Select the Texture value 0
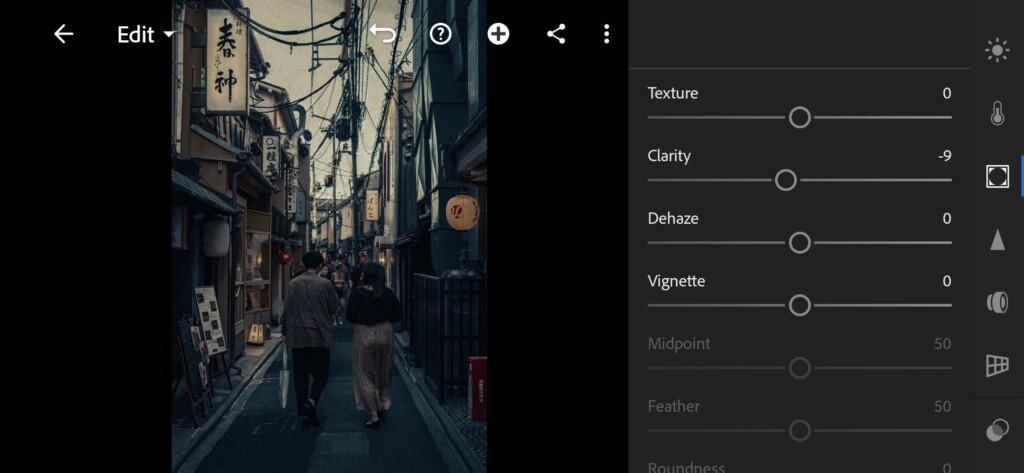 tap(947, 93)
